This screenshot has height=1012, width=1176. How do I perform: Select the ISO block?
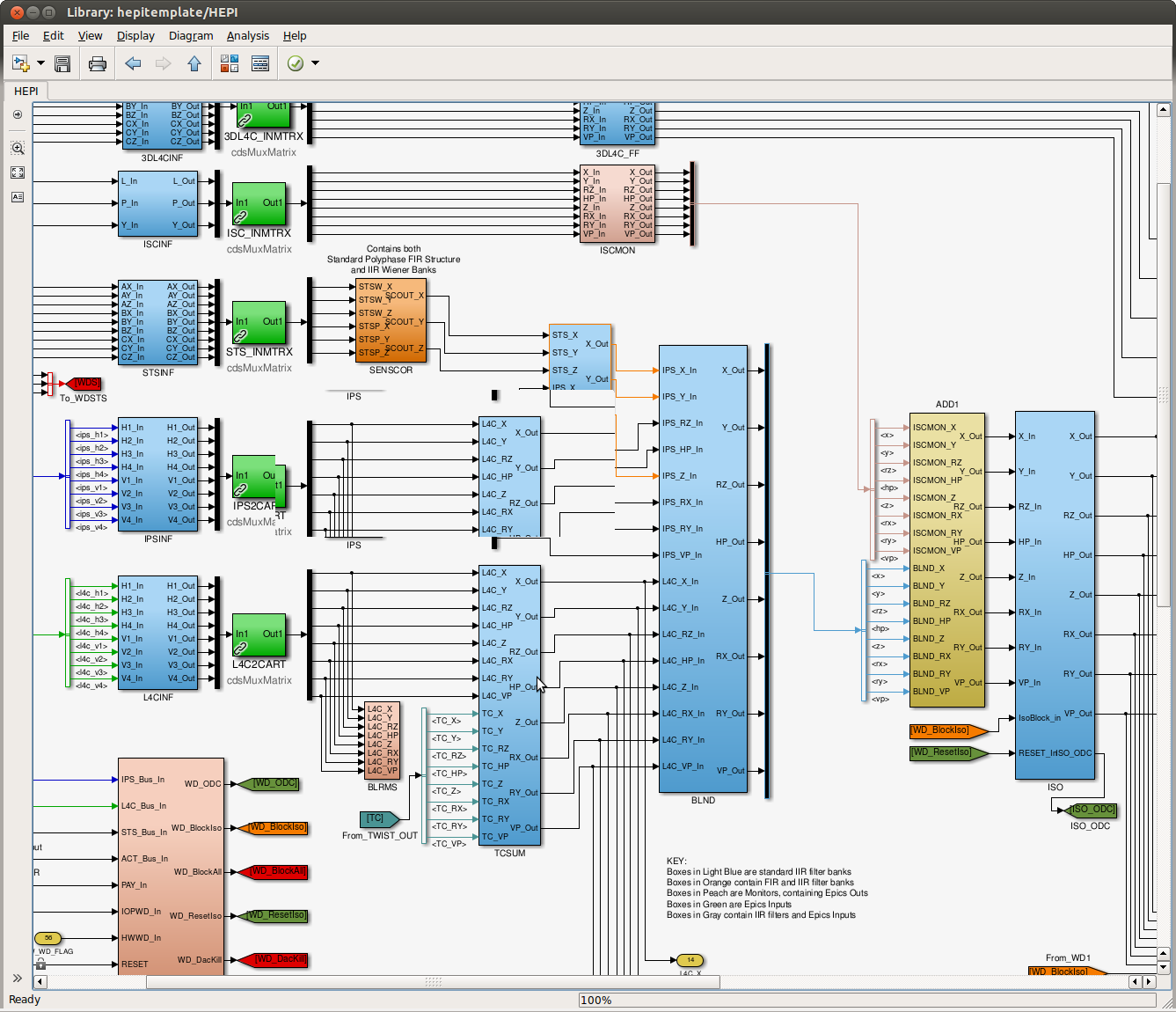[x=1055, y=595]
